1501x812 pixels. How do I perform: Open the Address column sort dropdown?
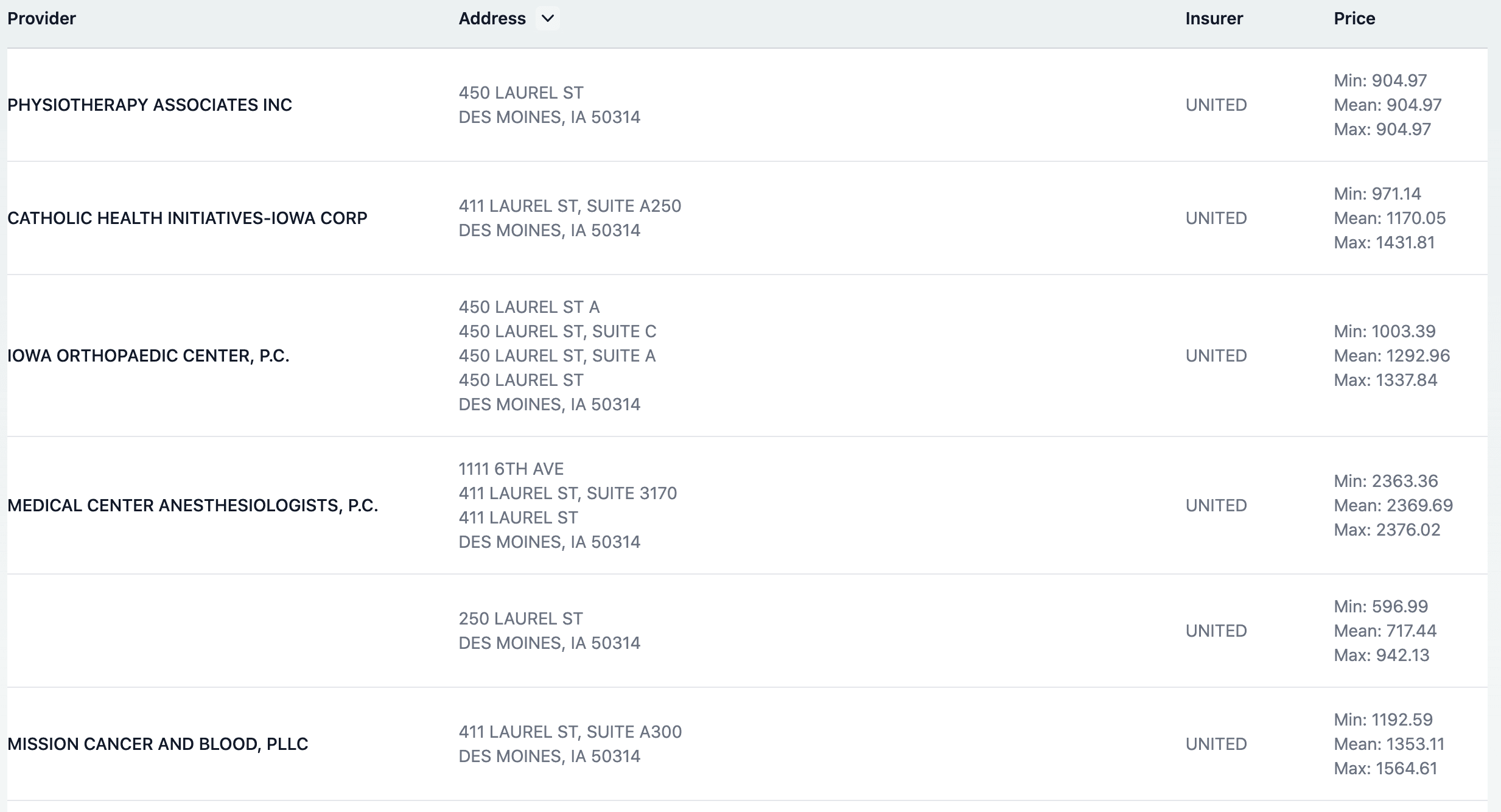[x=547, y=18]
